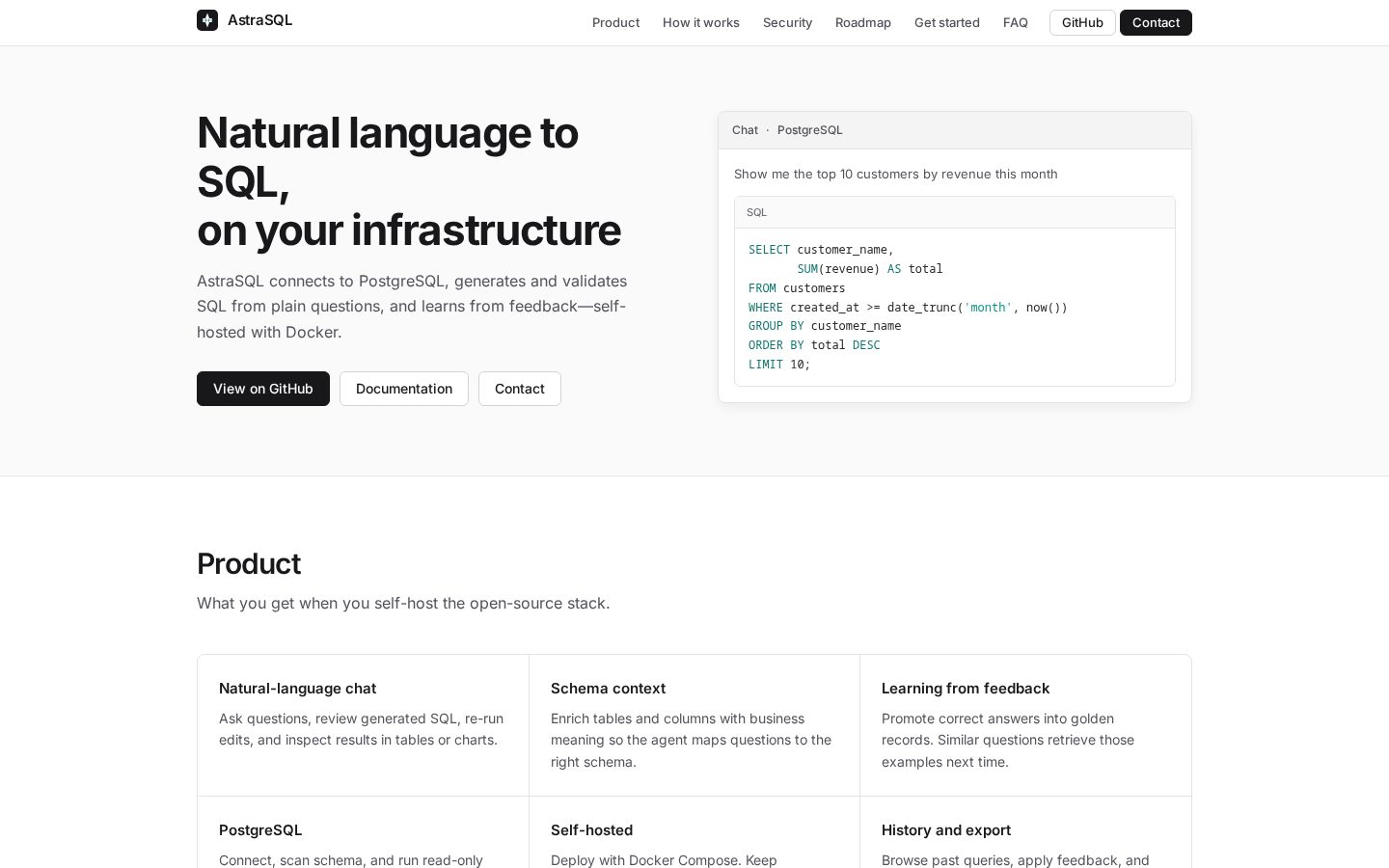Click the main headline Natural language to SQL

[409, 181]
